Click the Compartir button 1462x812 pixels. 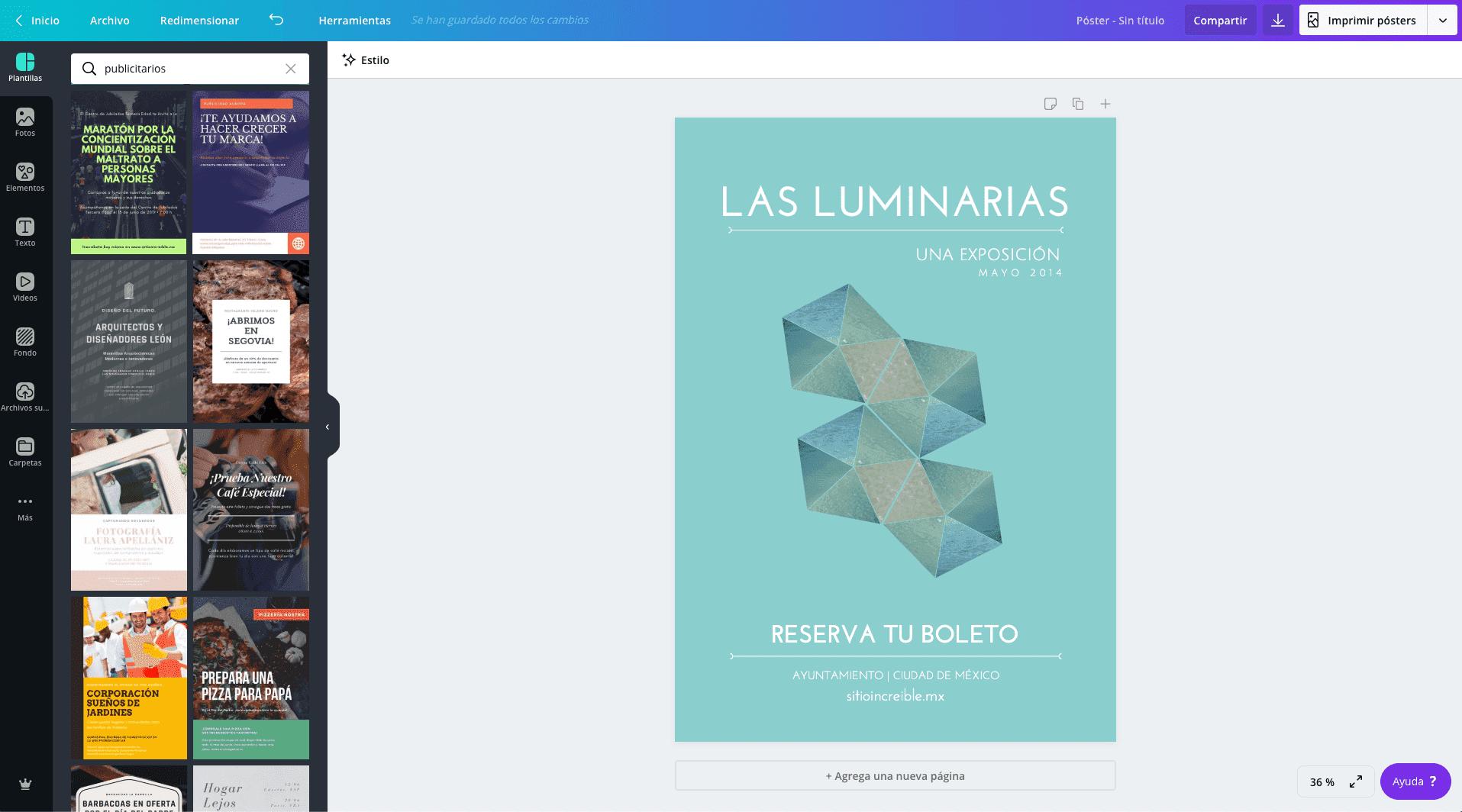click(x=1219, y=20)
